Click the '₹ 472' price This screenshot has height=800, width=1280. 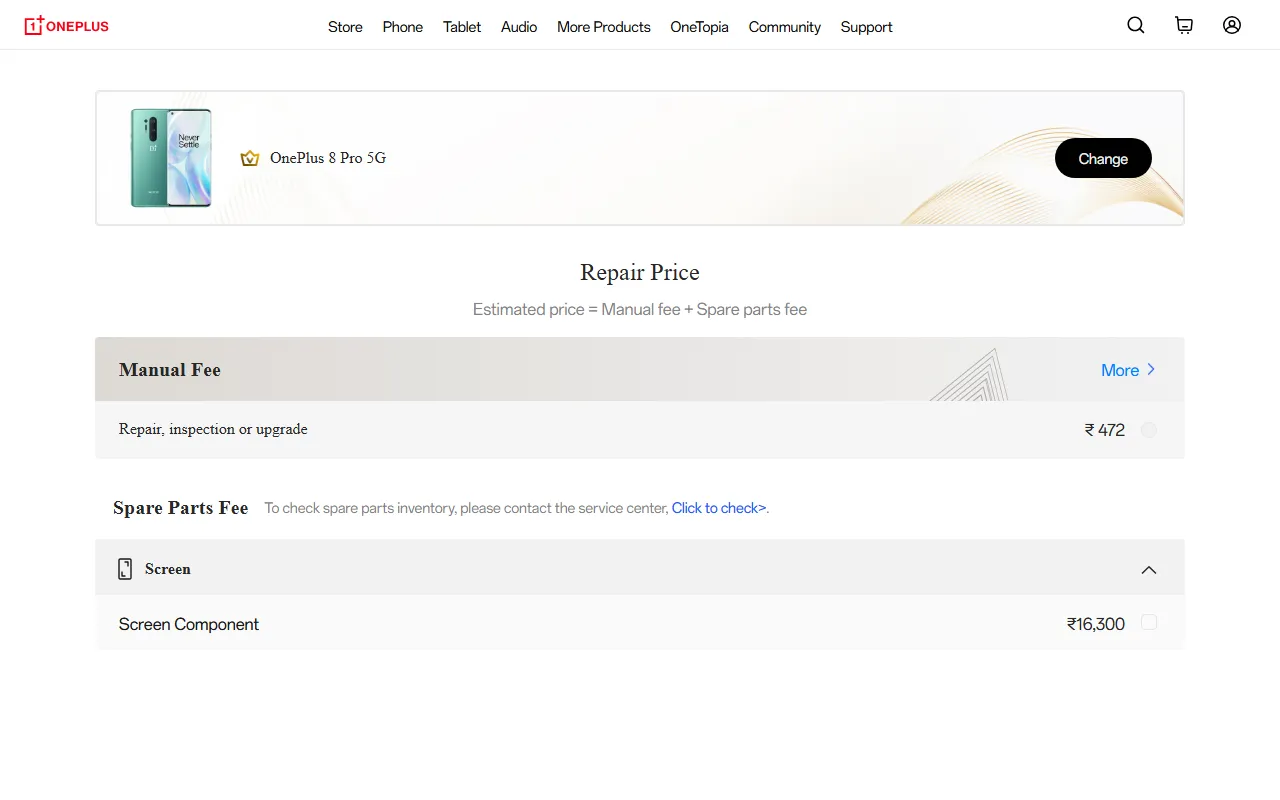point(1105,430)
